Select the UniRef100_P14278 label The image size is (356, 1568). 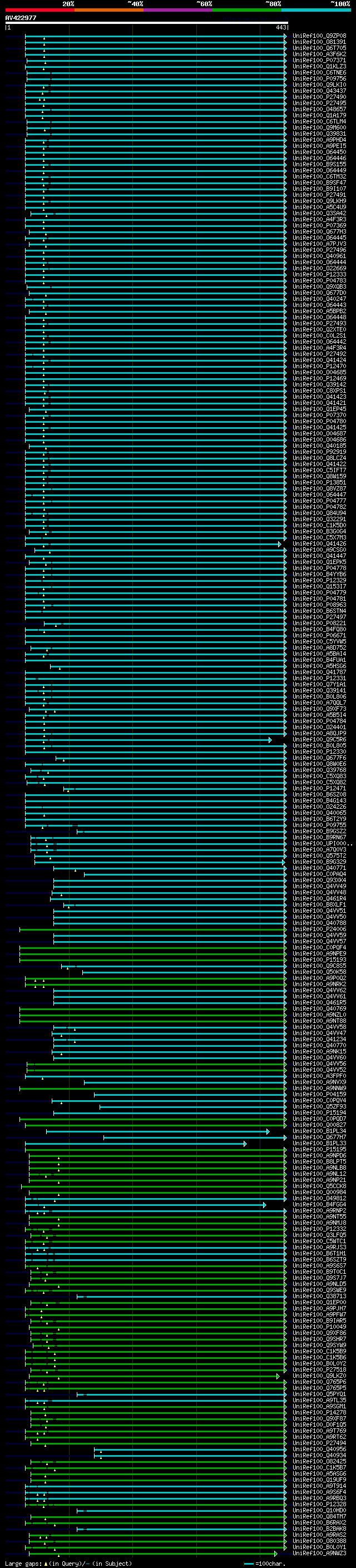point(319,1412)
